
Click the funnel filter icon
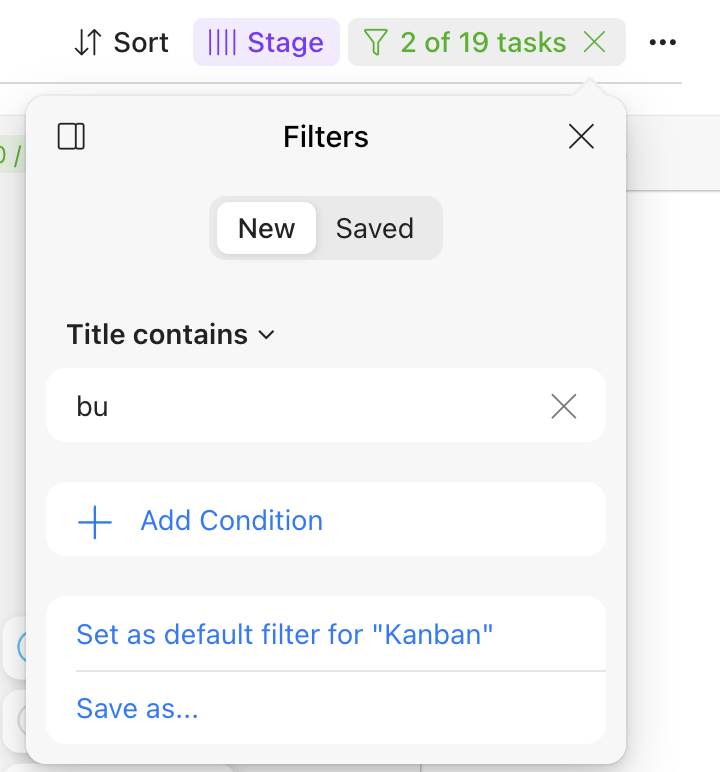(x=375, y=42)
